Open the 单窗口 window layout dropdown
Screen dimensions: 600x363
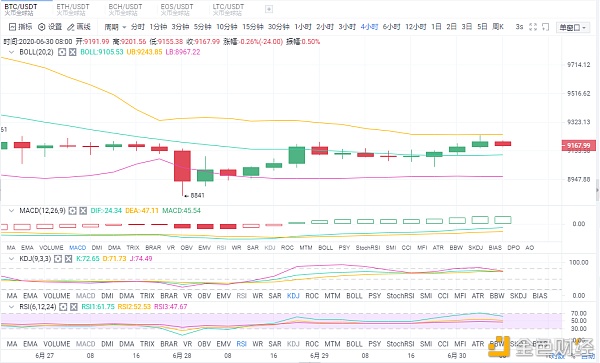(572, 28)
